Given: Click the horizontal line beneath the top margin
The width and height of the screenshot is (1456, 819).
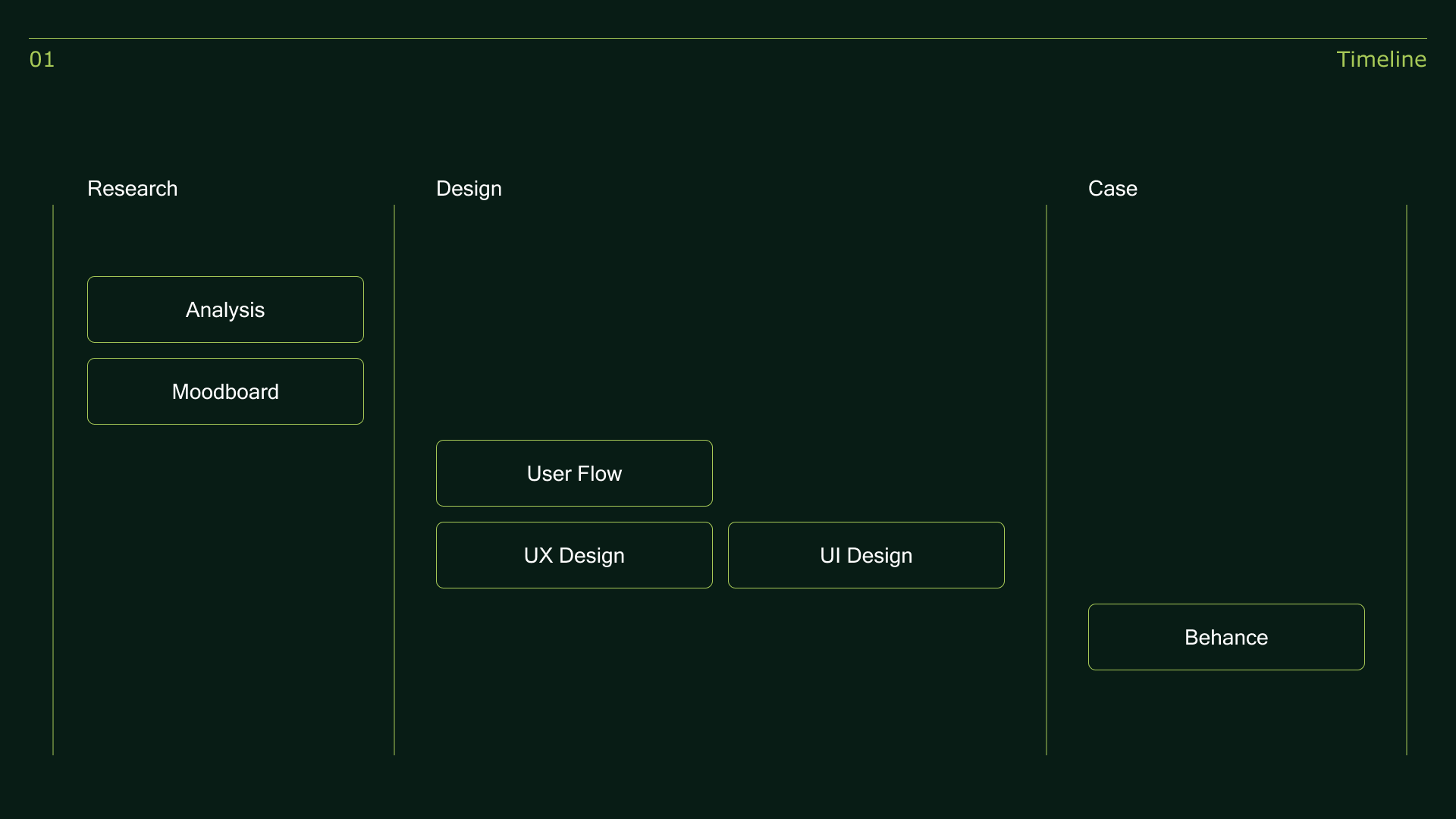Looking at the screenshot, I should [728, 38].
